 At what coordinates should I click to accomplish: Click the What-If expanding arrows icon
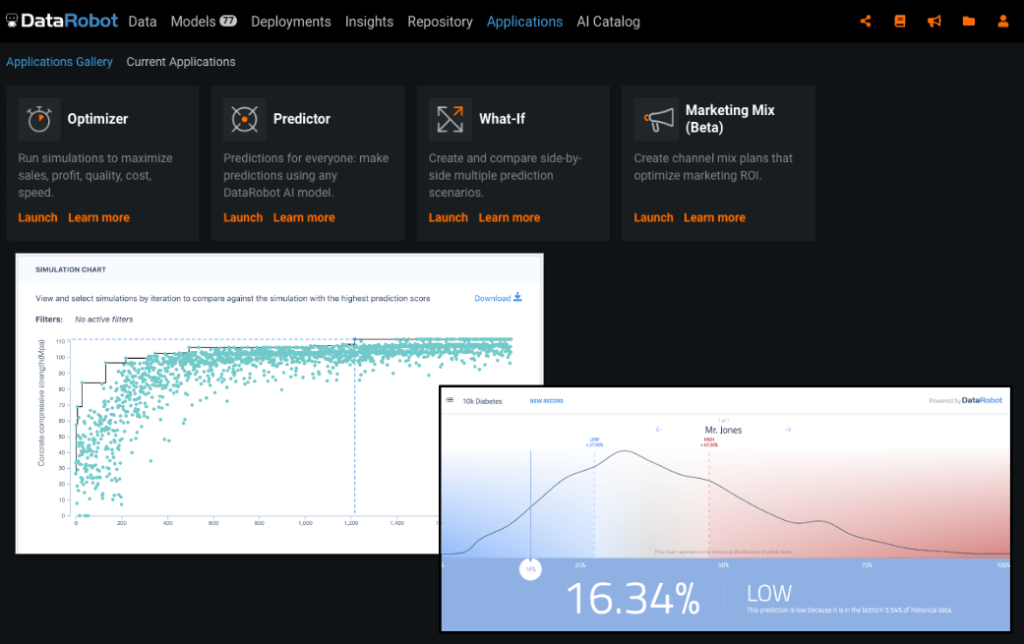click(449, 118)
